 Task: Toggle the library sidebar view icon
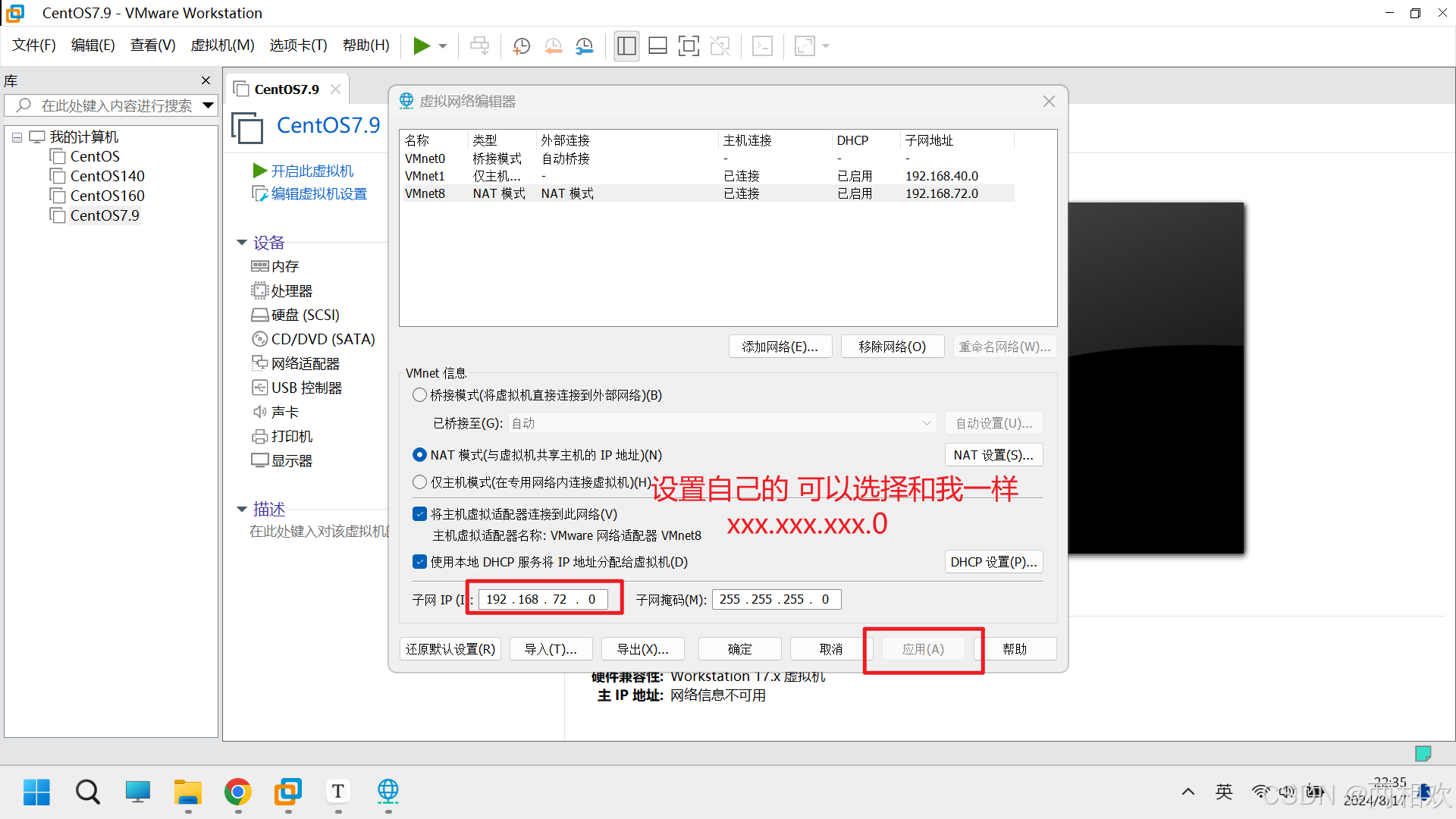[626, 46]
